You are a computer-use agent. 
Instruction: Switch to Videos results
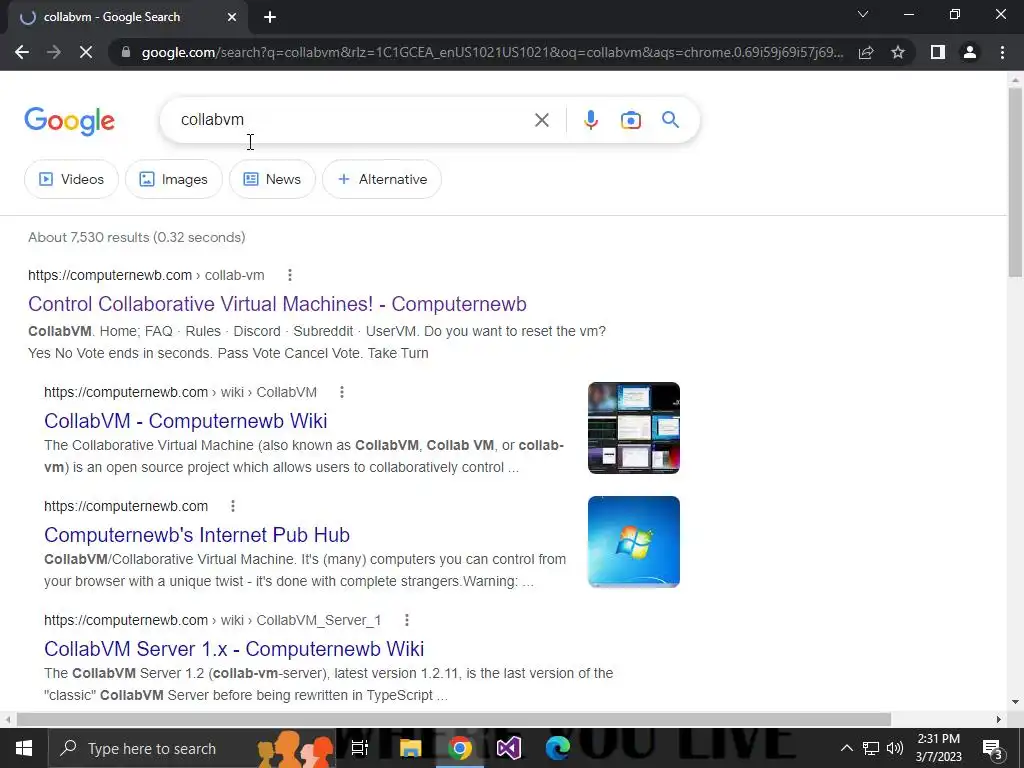coord(71,179)
